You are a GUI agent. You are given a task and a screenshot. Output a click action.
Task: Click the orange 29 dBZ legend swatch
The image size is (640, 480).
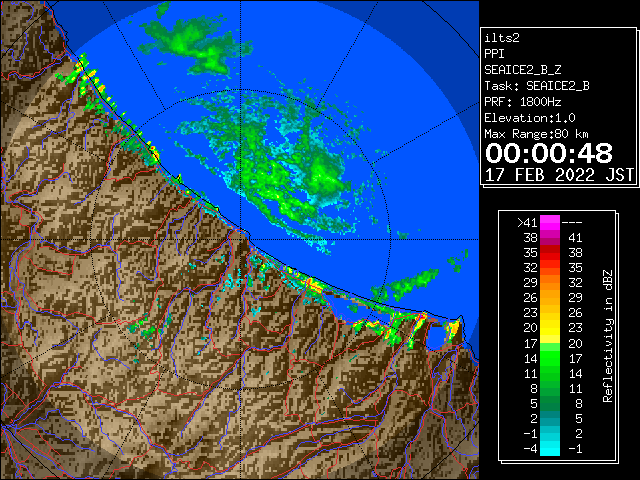550,283
